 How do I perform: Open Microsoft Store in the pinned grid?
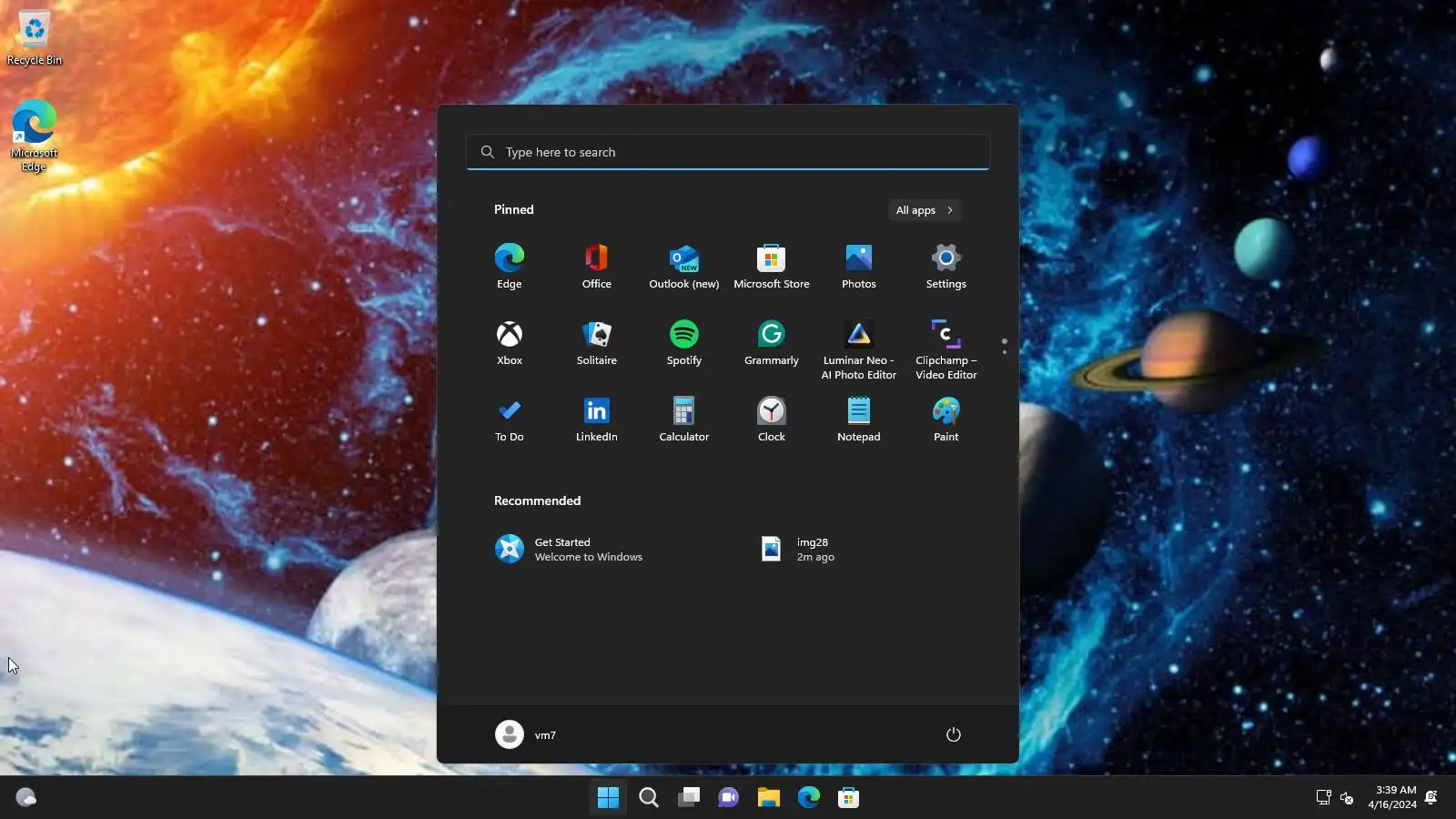coord(772,267)
